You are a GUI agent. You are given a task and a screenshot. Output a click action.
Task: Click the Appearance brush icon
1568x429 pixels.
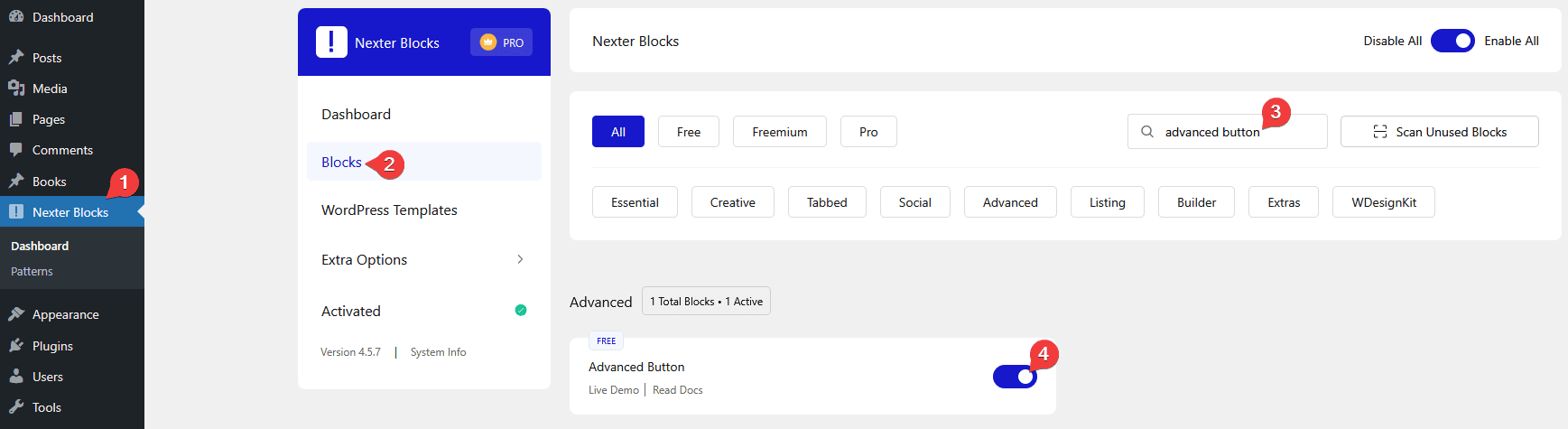pyautogui.click(x=16, y=314)
